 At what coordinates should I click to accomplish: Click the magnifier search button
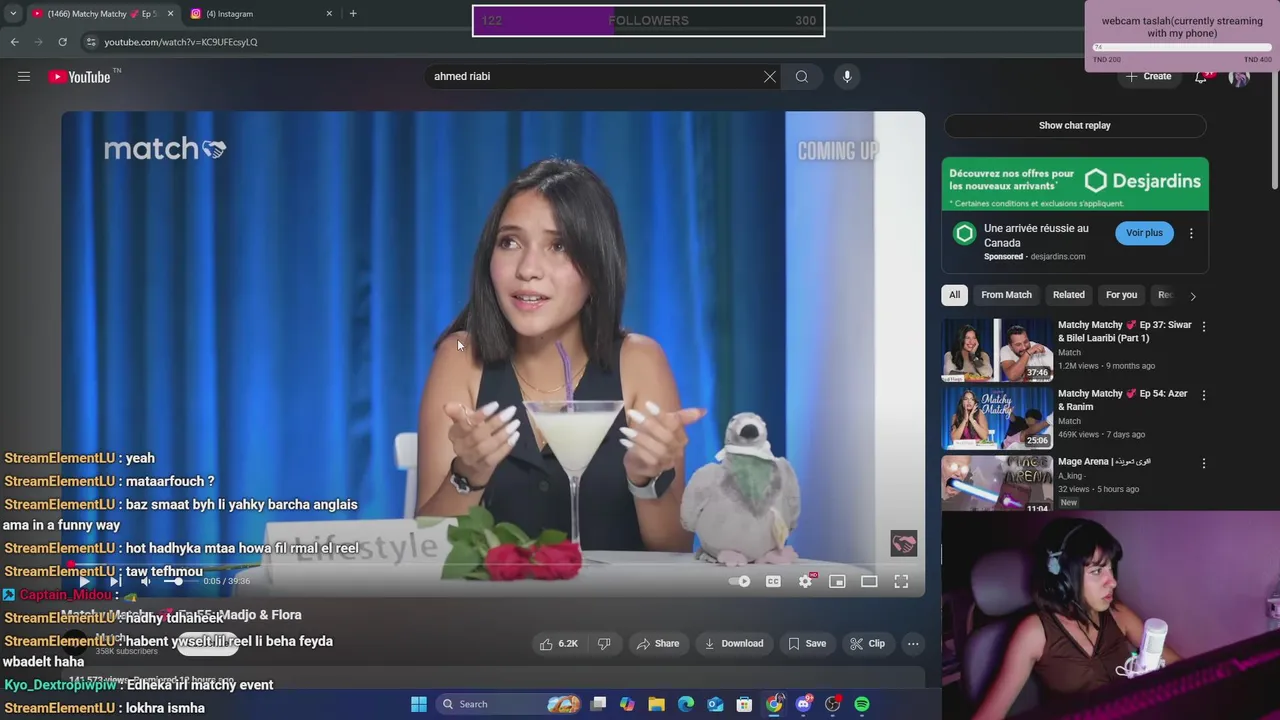[x=802, y=77]
